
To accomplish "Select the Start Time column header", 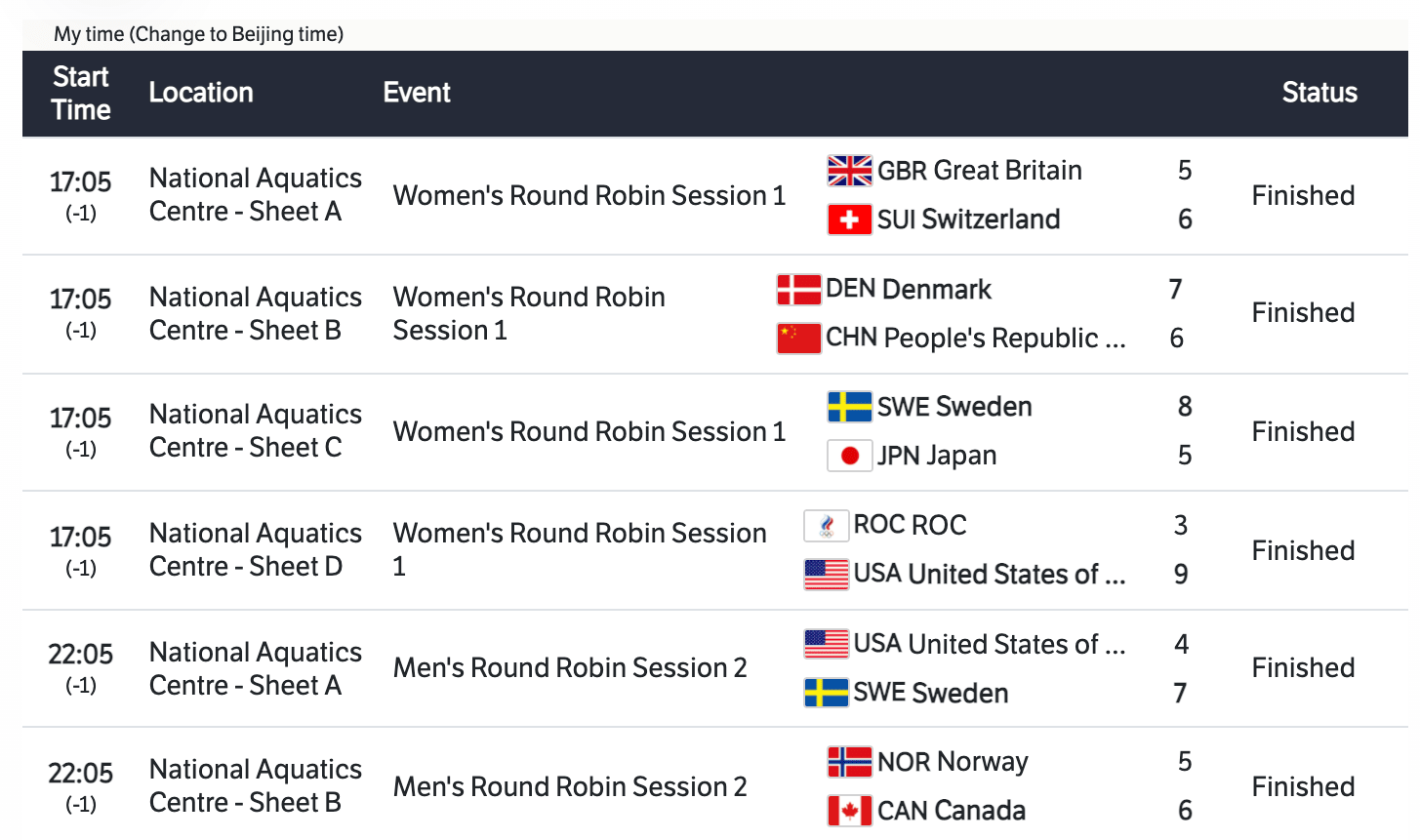I will tap(81, 94).
